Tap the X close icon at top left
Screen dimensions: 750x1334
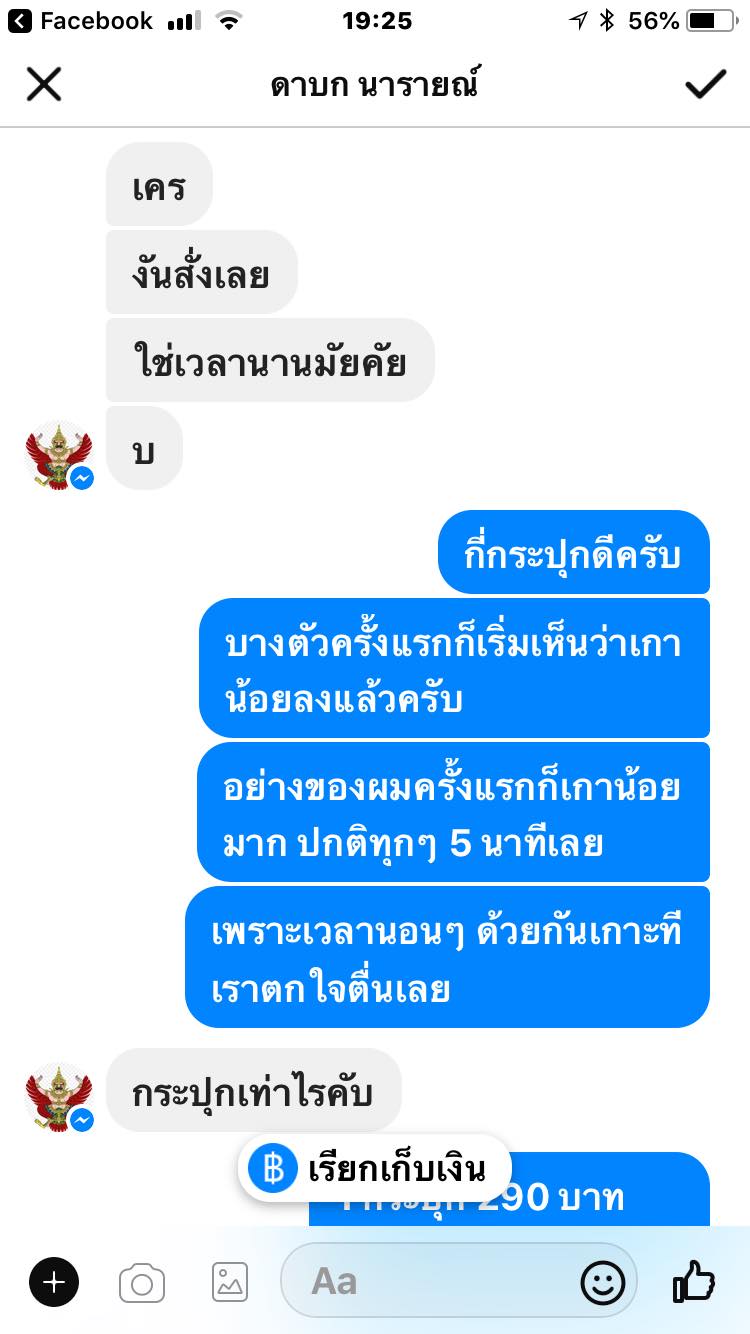[44, 85]
